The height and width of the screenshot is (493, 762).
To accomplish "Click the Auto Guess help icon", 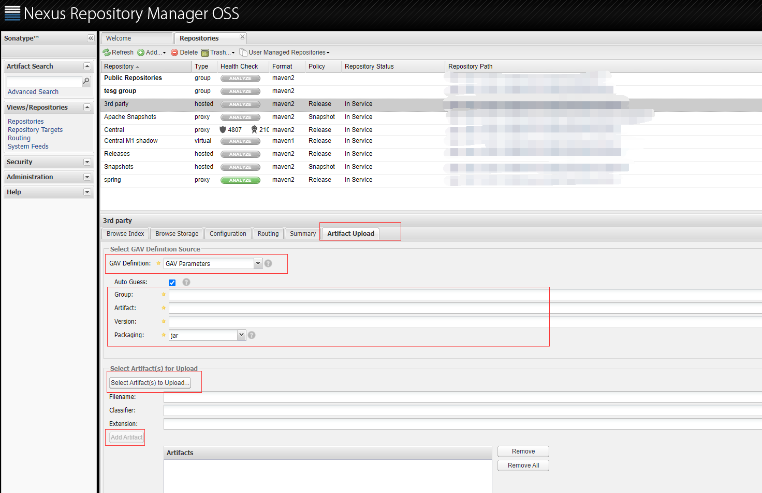I will coord(186,282).
